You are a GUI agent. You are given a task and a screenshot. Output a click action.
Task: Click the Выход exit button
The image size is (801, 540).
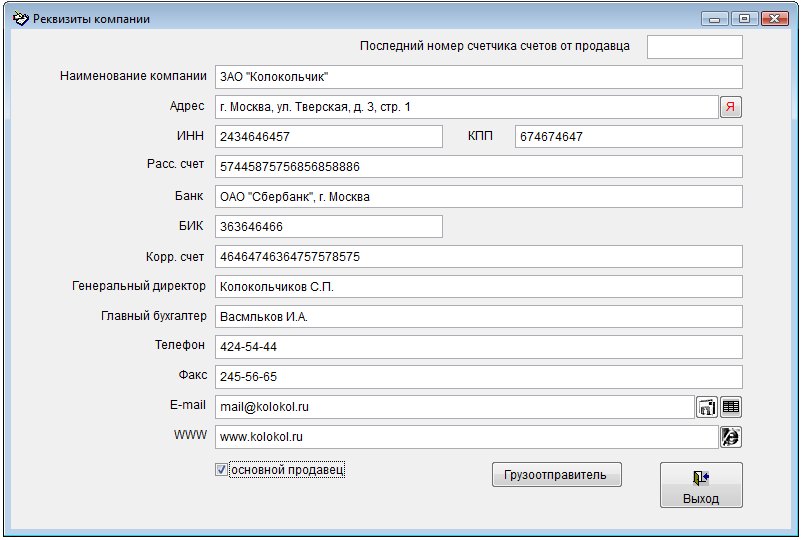tap(701, 485)
